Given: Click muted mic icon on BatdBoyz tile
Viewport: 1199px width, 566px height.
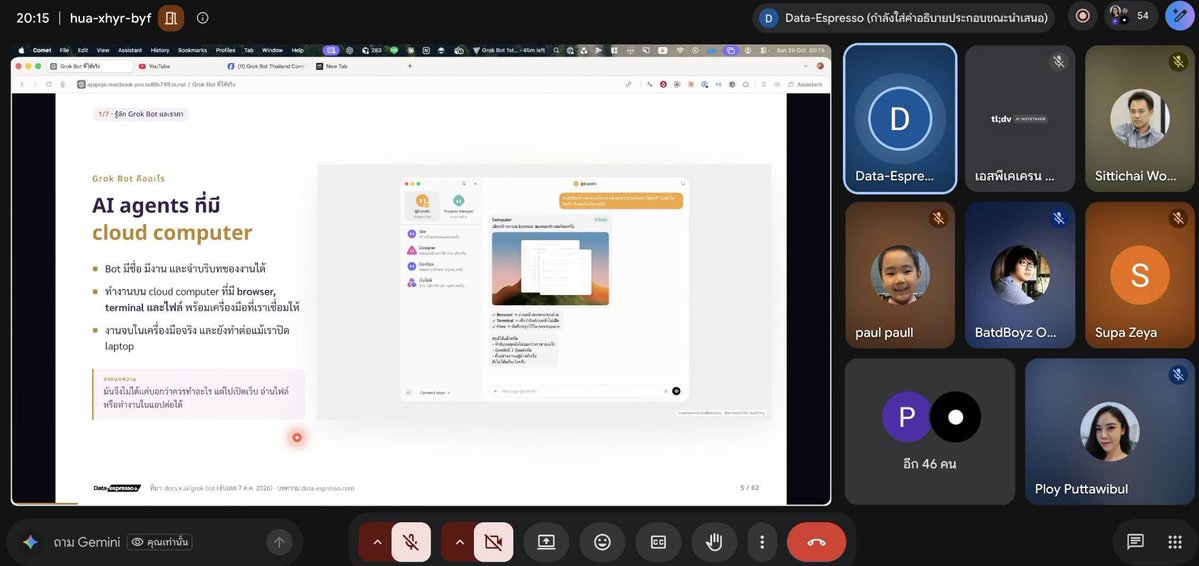Looking at the screenshot, I should [1058, 219].
